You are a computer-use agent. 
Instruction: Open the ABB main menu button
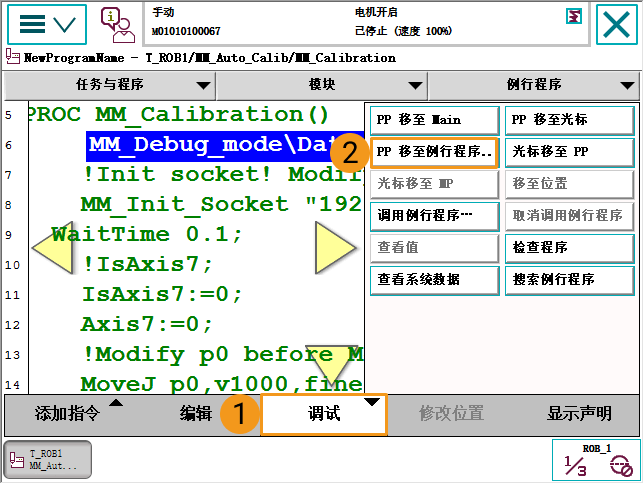click(47, 25)
